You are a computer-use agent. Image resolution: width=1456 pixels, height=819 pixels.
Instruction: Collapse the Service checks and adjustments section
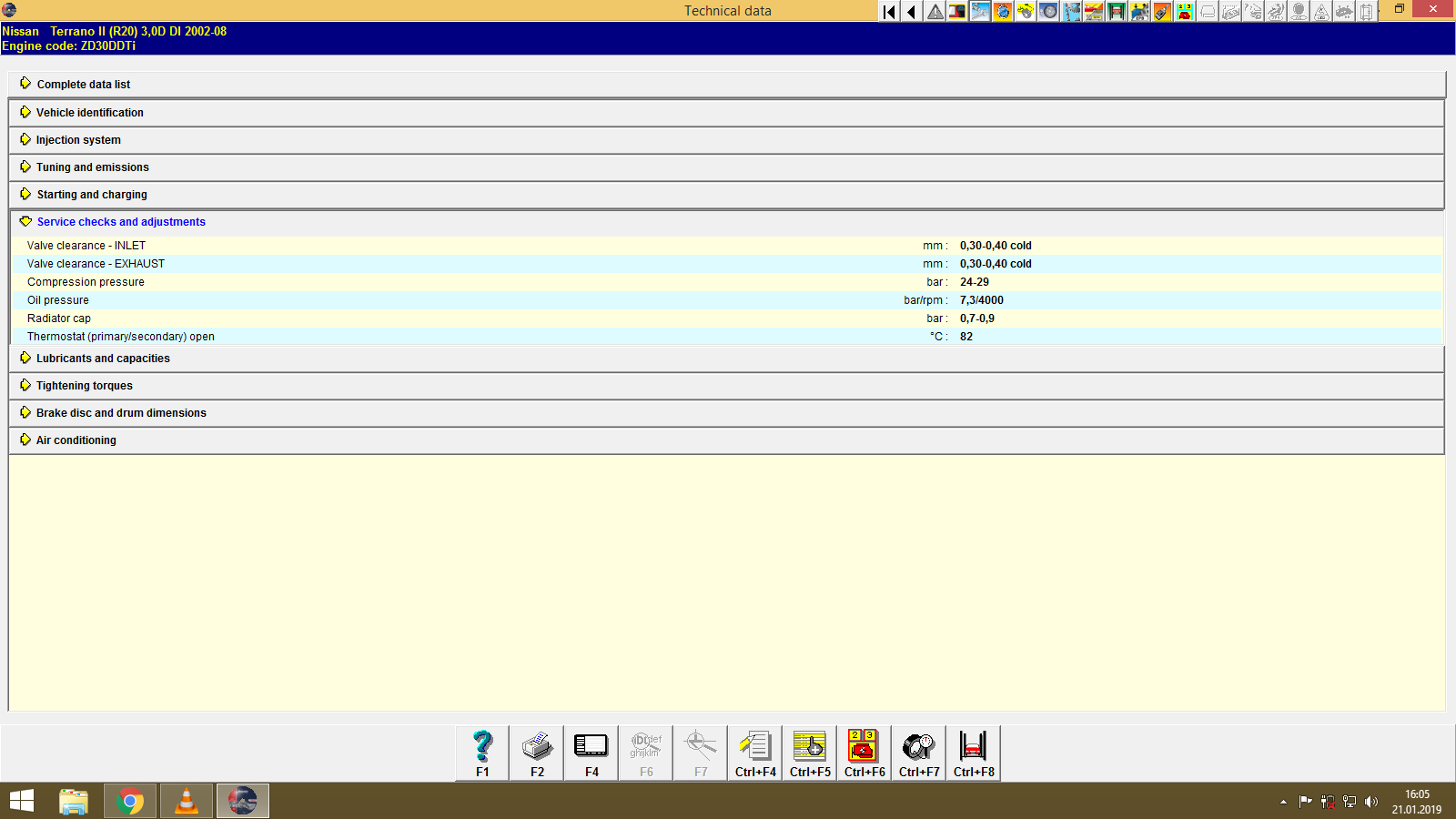120,221
